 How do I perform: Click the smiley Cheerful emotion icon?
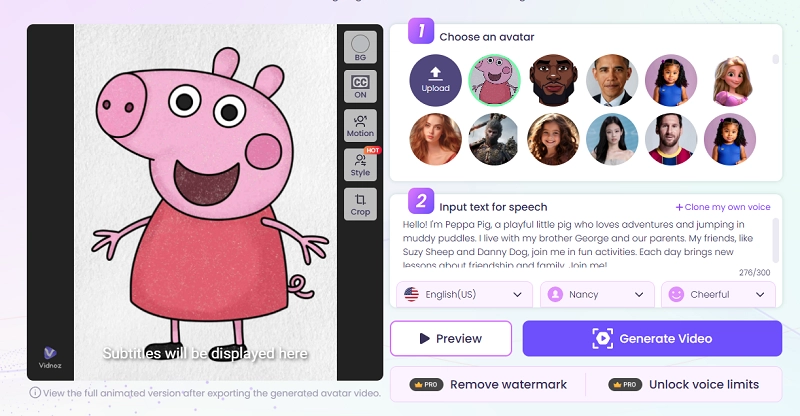tap(676, 295)
